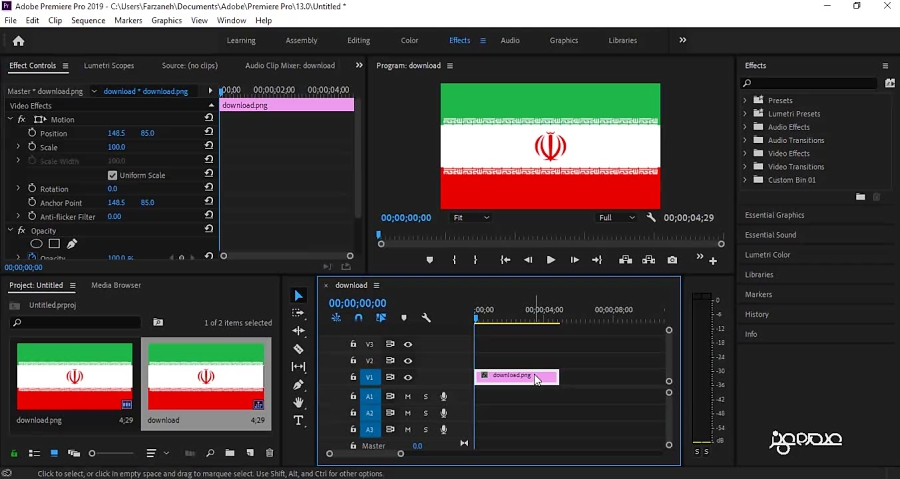
Task: Click the Program monitor playhead scrubber
Action: pyautogui.click(x=378, y=235)
